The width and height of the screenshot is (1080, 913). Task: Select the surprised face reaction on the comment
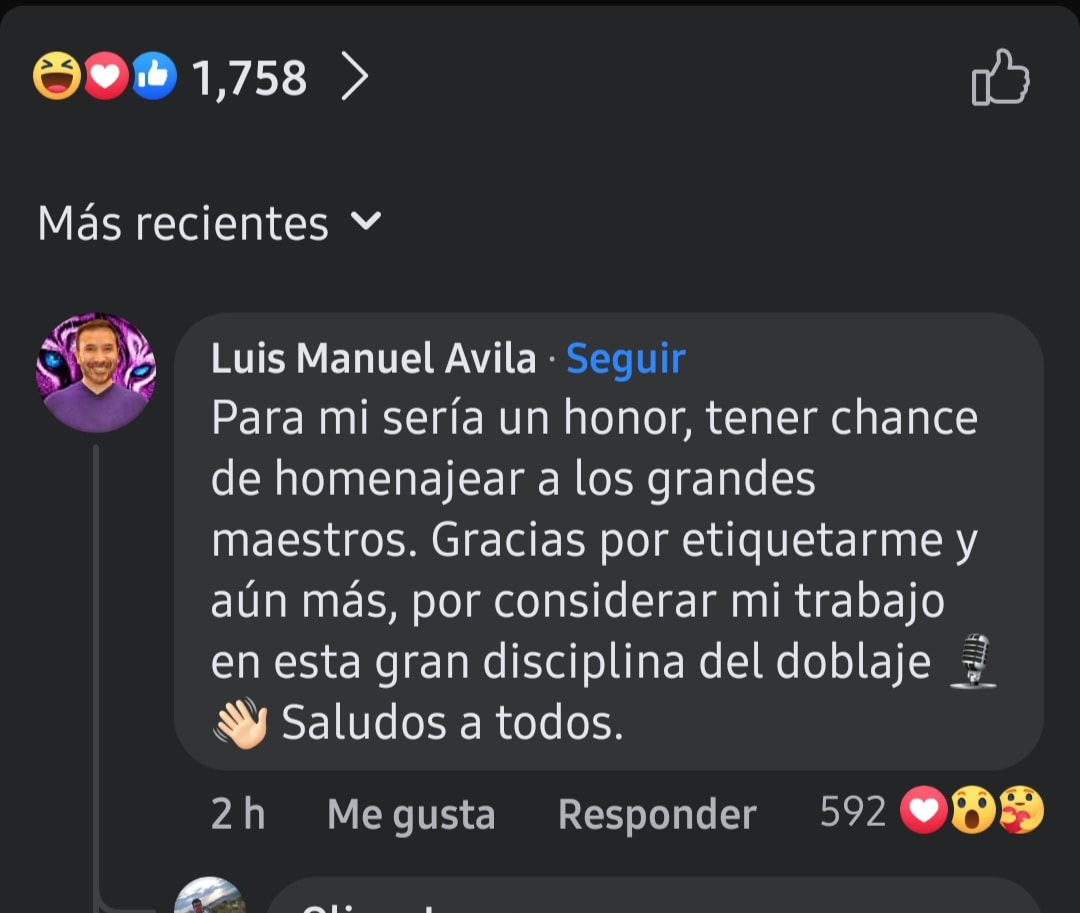pyautogui.click(x=973, y=812)
